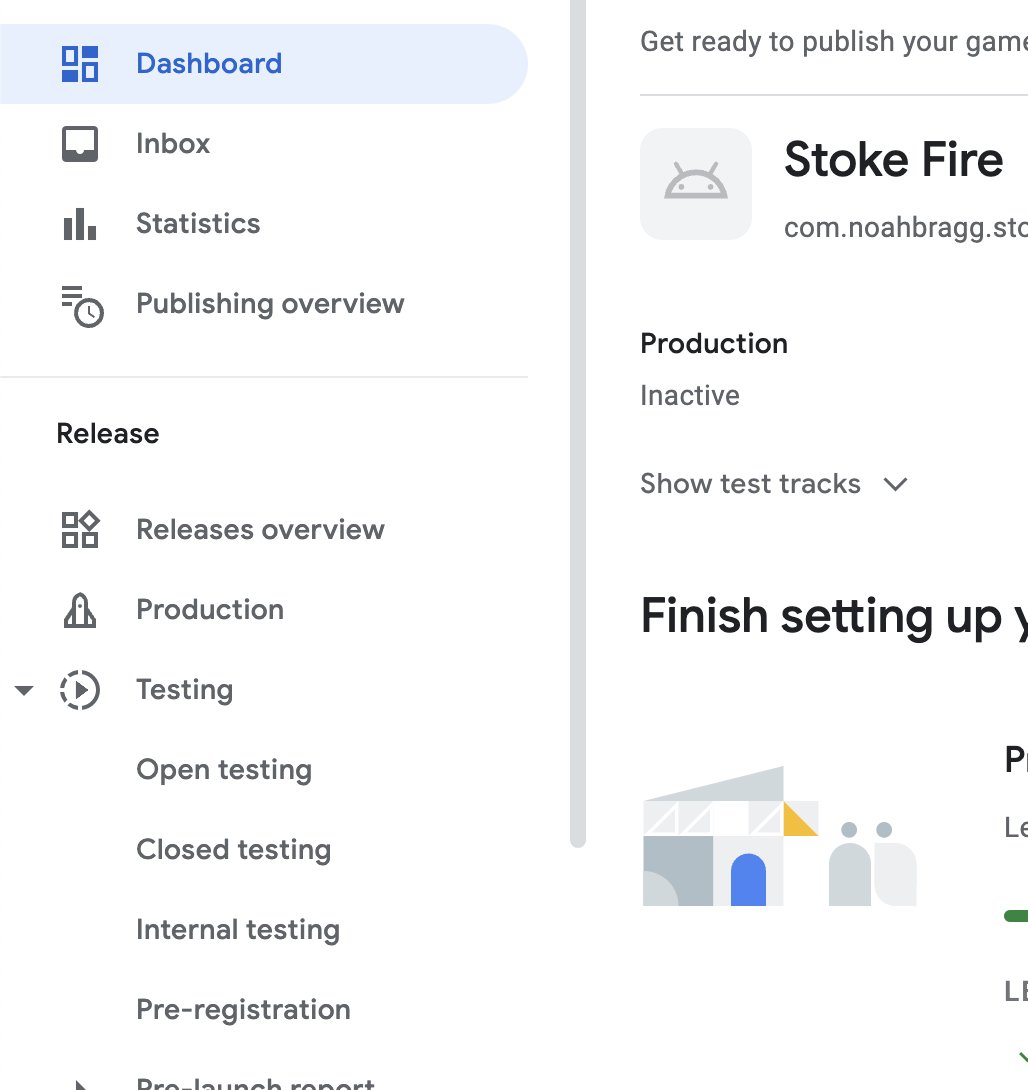Click the Dashboard grid icon
1028x1090 pixels.
(x=80, y=64)
